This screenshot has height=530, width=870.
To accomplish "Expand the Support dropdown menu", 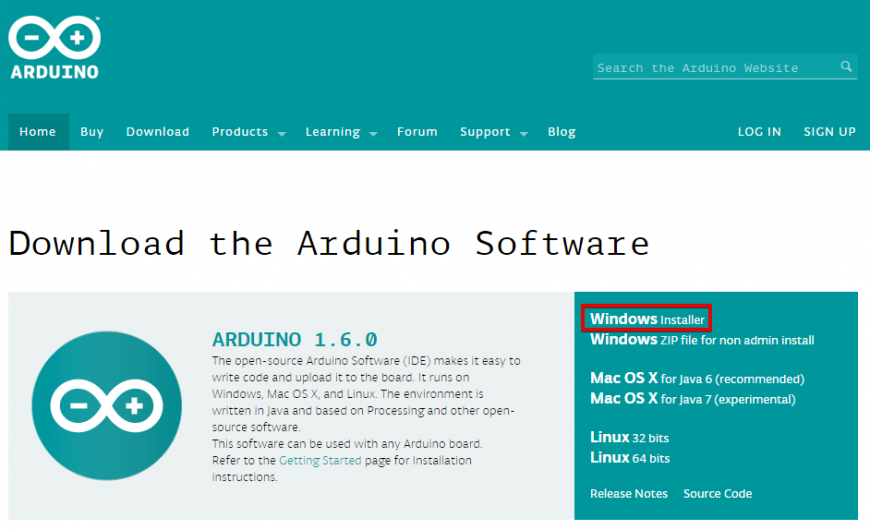I will [493, 132].
